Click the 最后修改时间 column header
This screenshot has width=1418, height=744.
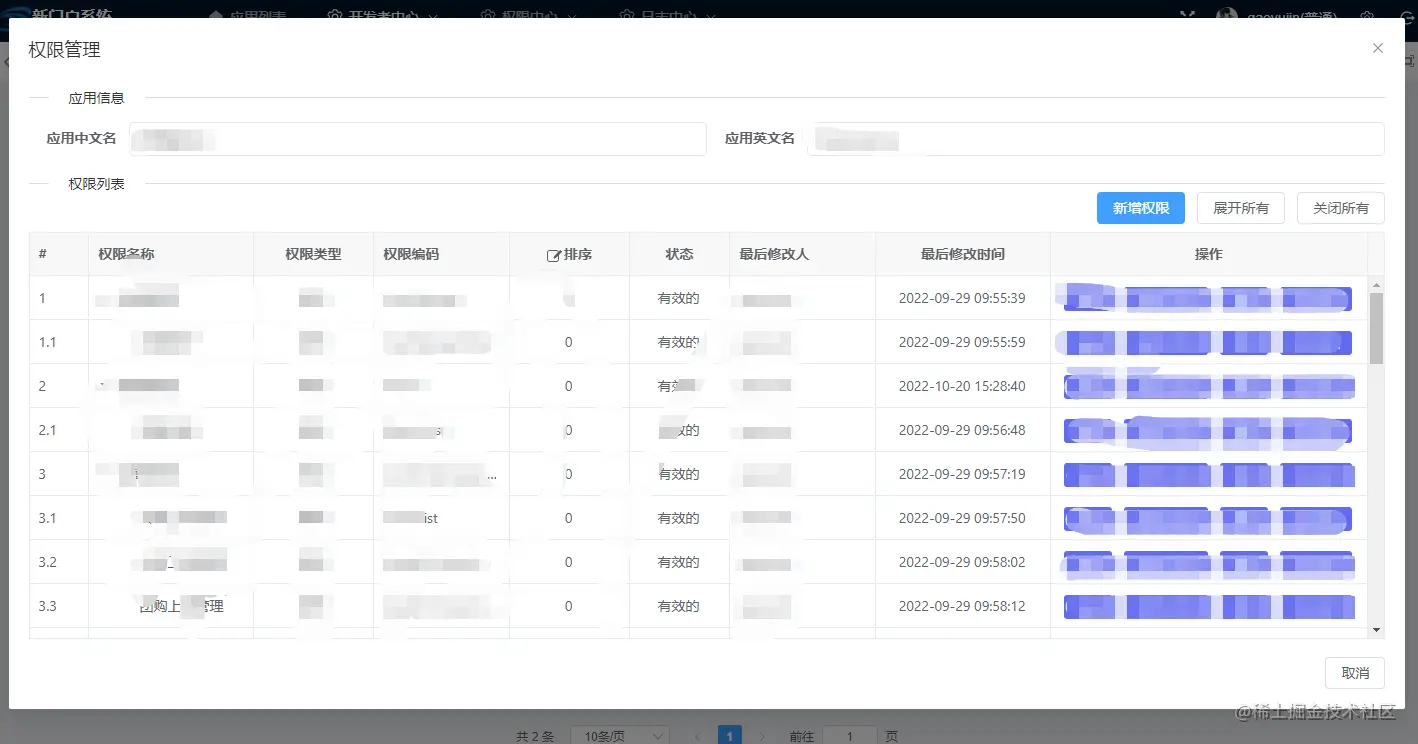pyautogui.click(x=963, y=254)
